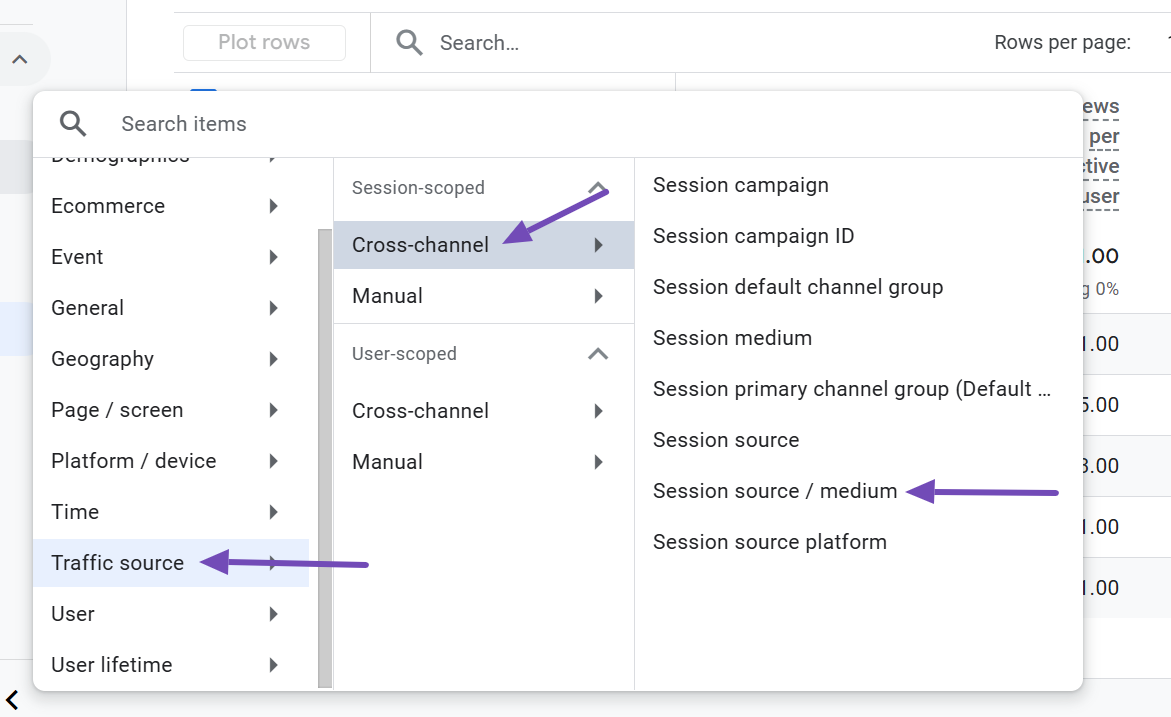Pick Session campaign ID option
The image size is (1171, 717).
(x=753, y=236)
